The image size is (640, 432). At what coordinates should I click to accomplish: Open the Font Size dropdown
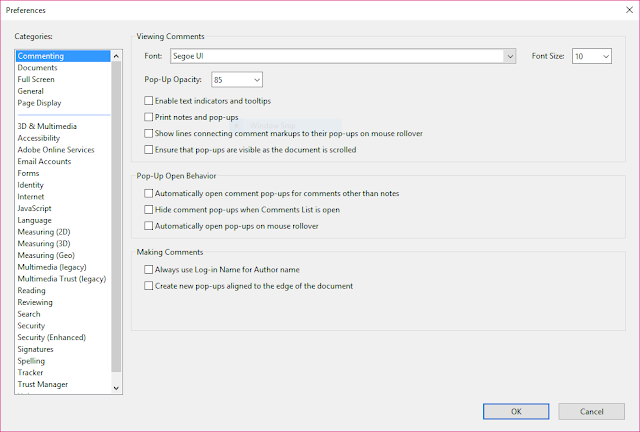click(591, 56)
